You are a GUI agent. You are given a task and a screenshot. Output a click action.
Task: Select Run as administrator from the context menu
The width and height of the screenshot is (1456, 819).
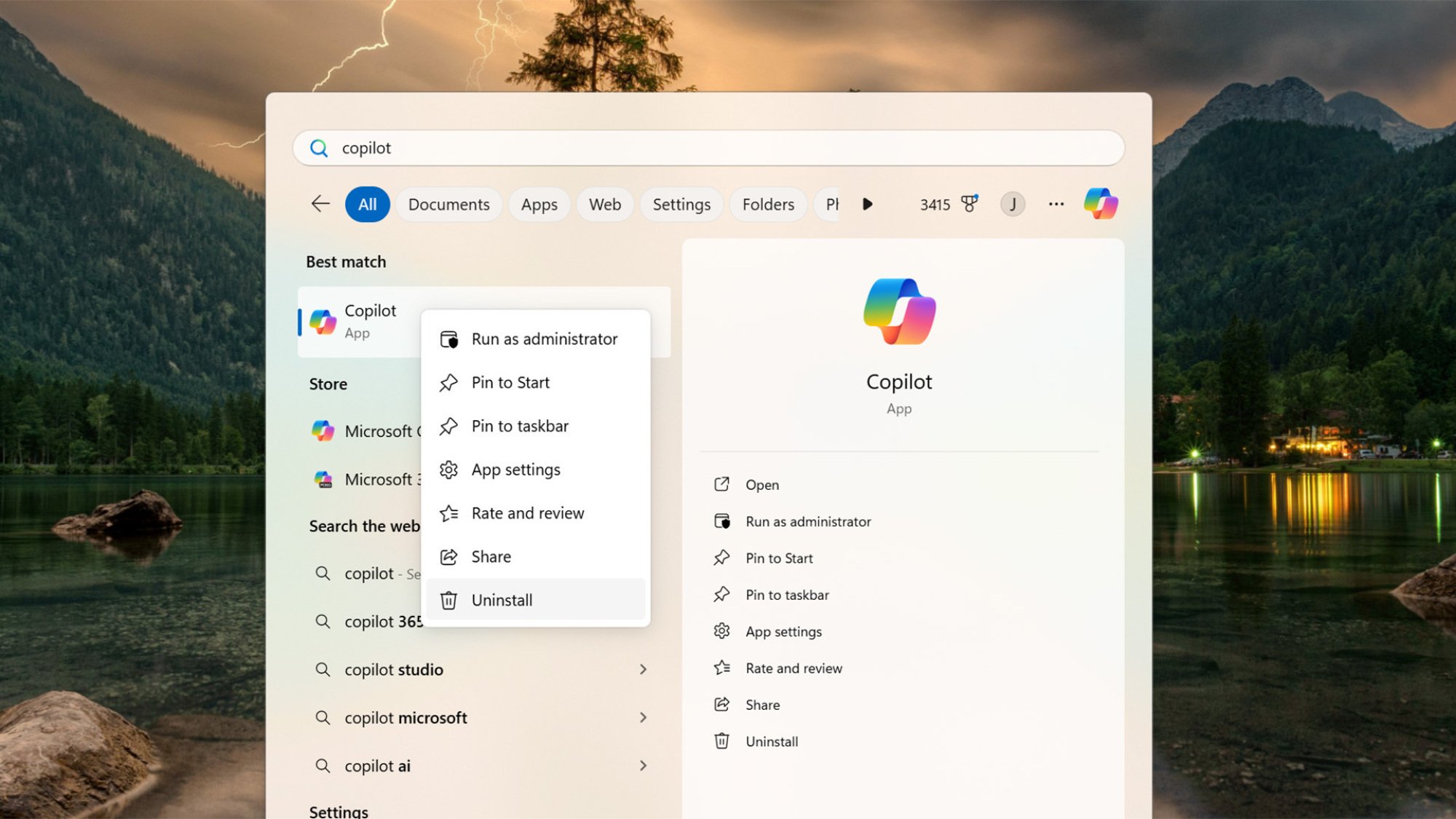coord(545,339)
